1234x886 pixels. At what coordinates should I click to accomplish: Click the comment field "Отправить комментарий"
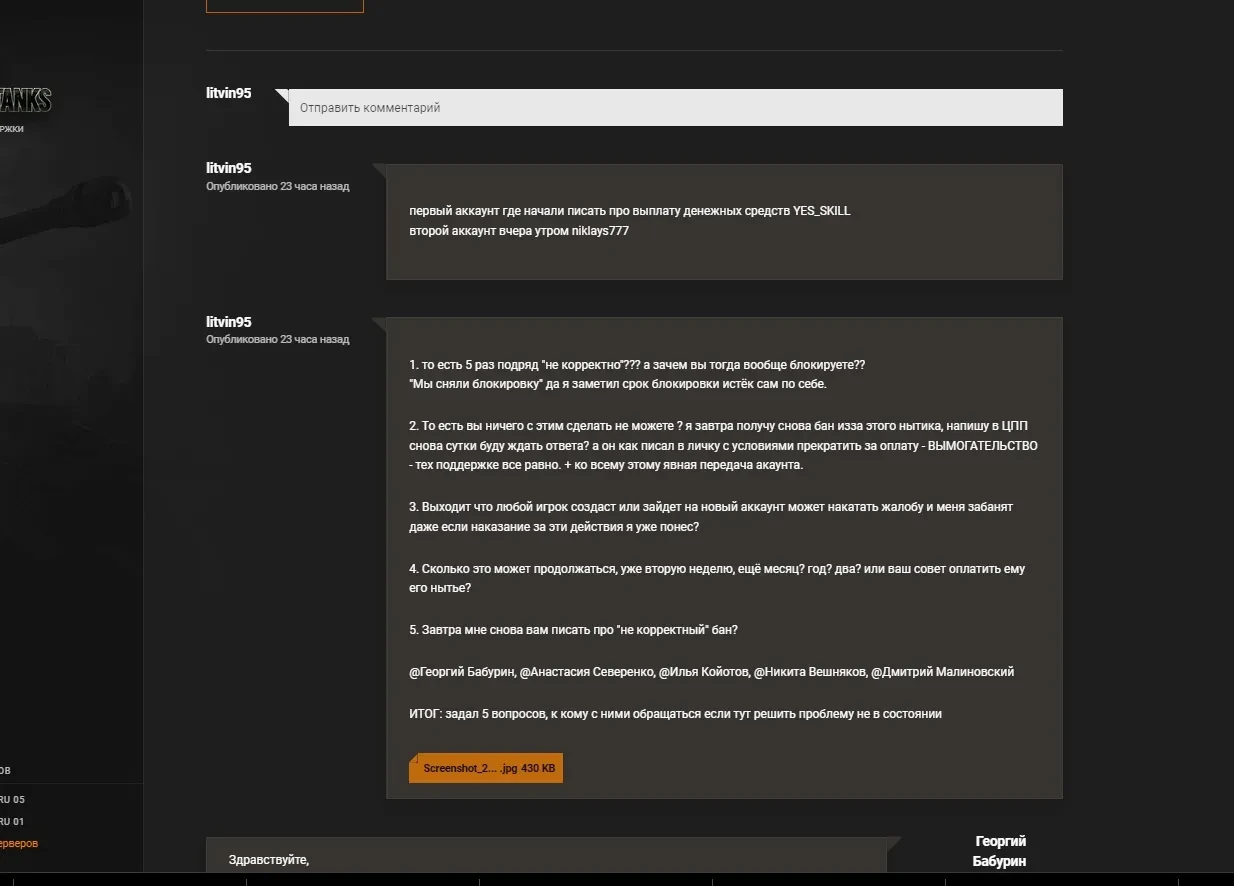point(675,108)
